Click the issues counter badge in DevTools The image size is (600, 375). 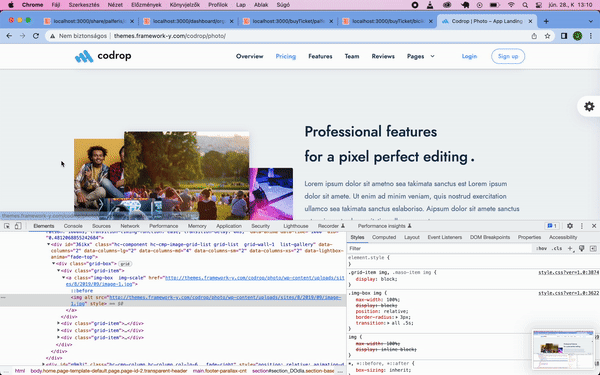click(552, 226)
